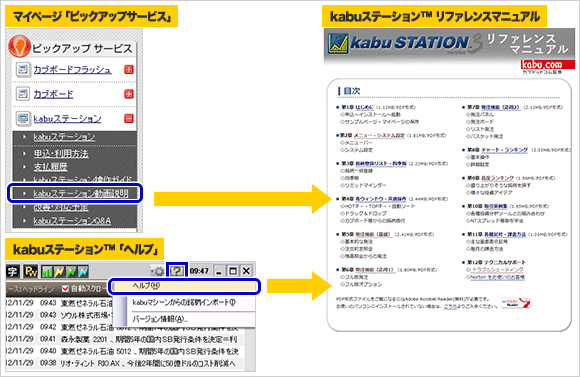
Task: Choose kabuマシーンからの銘柄インポート menu entry
Action: (184, 303)
